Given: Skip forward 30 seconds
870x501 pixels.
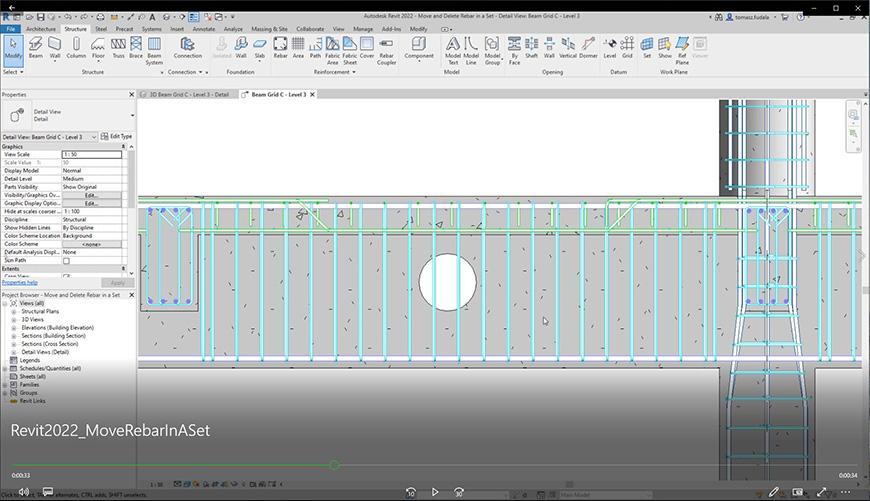Looking at the screenshot, I should pyautogui.click(x=459, y=492).
